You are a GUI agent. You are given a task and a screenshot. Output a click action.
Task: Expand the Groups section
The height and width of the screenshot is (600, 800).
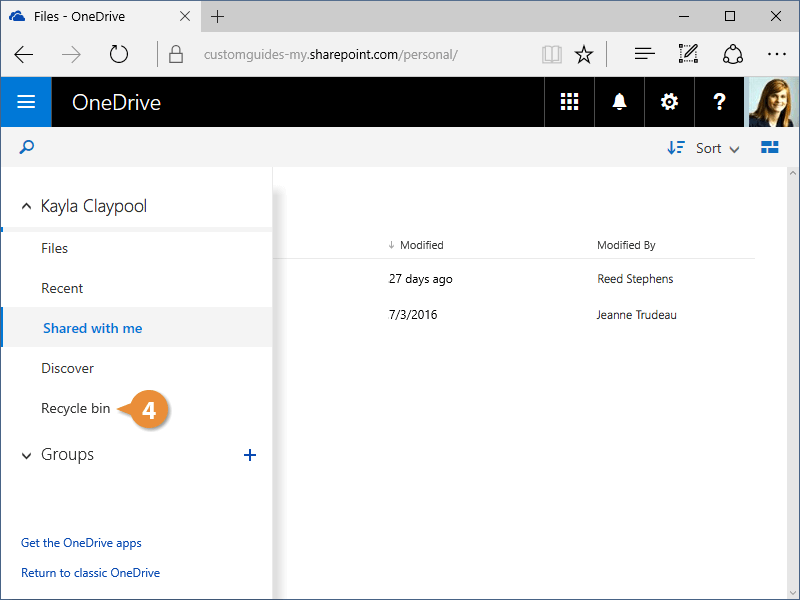(26, 455)
